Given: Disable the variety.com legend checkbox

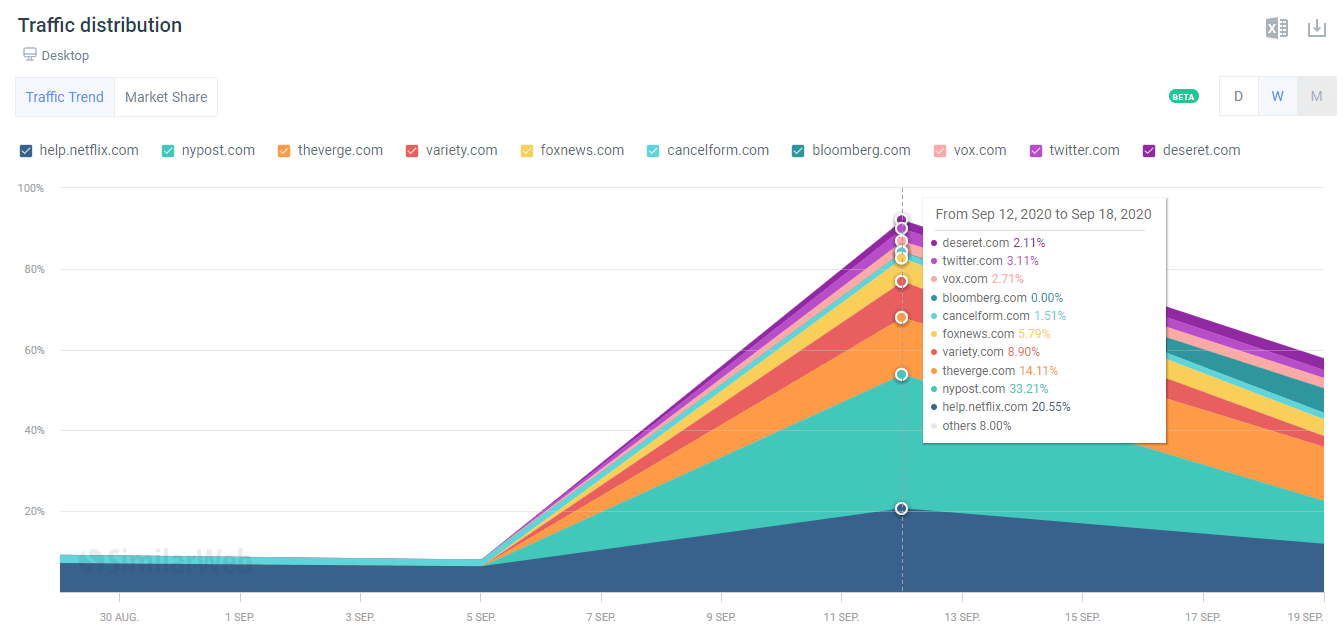Looking at the screenshot, I should [x=412, y=151].
